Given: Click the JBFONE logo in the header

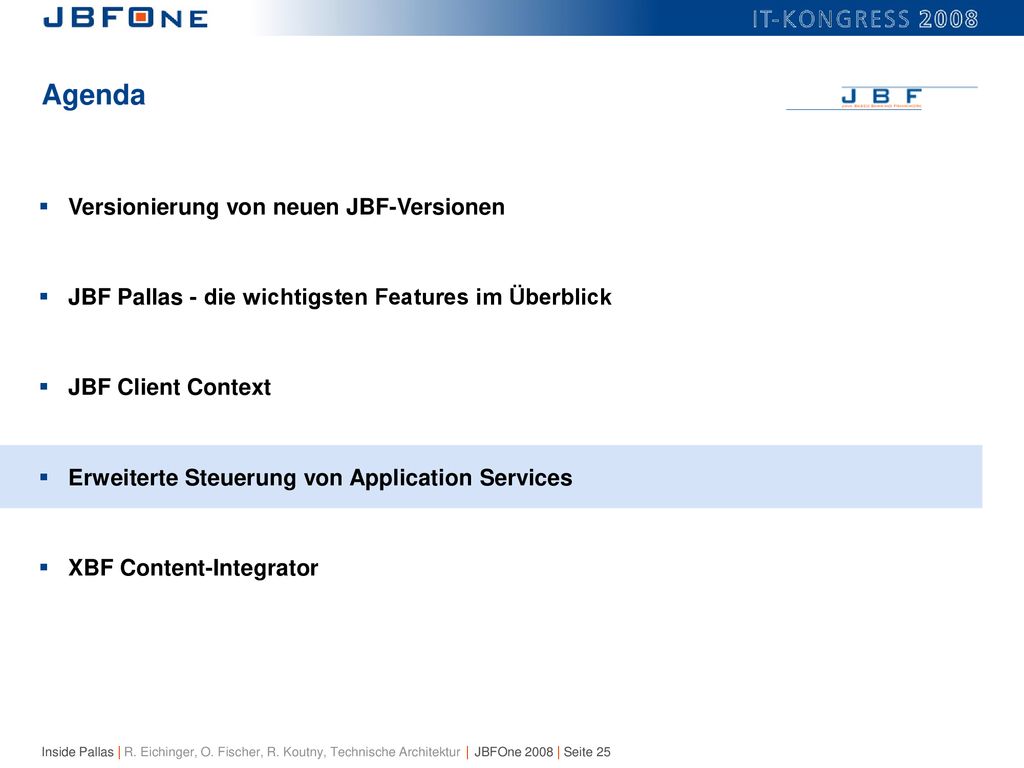Looking at the screenshot, I should pos(125,18).
